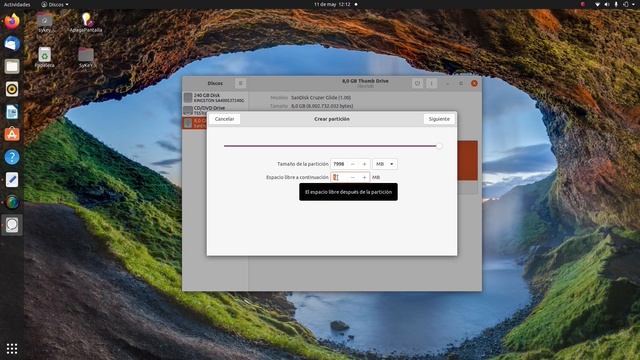Image resolution: width=640 pixels, height=360 pixels.
Task: Open the Discos app menu in top bar
Action: tap(55, 4)
